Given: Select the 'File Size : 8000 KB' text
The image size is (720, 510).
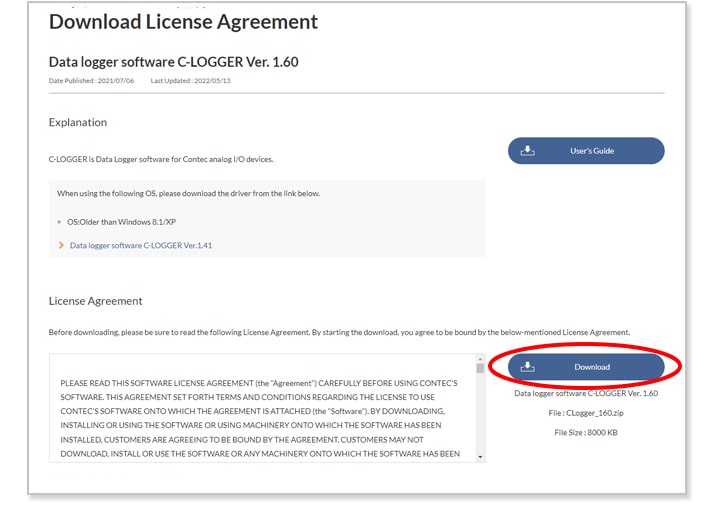Looking at the screenshot, I should pyautogui.click(x=586, y=432).
